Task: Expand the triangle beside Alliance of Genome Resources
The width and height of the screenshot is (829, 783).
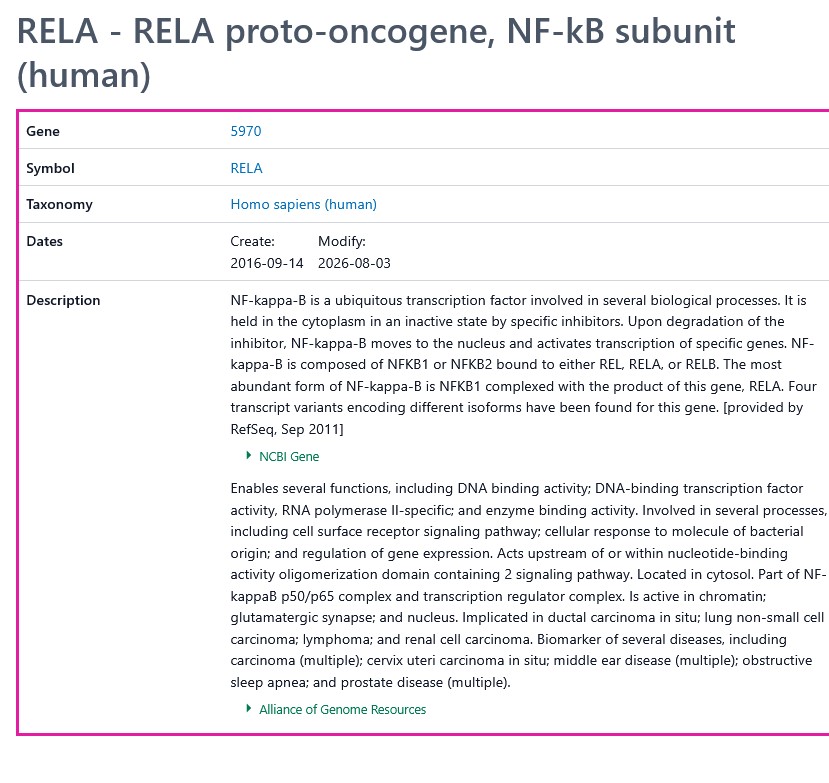Action: click(x=248, y=708)
